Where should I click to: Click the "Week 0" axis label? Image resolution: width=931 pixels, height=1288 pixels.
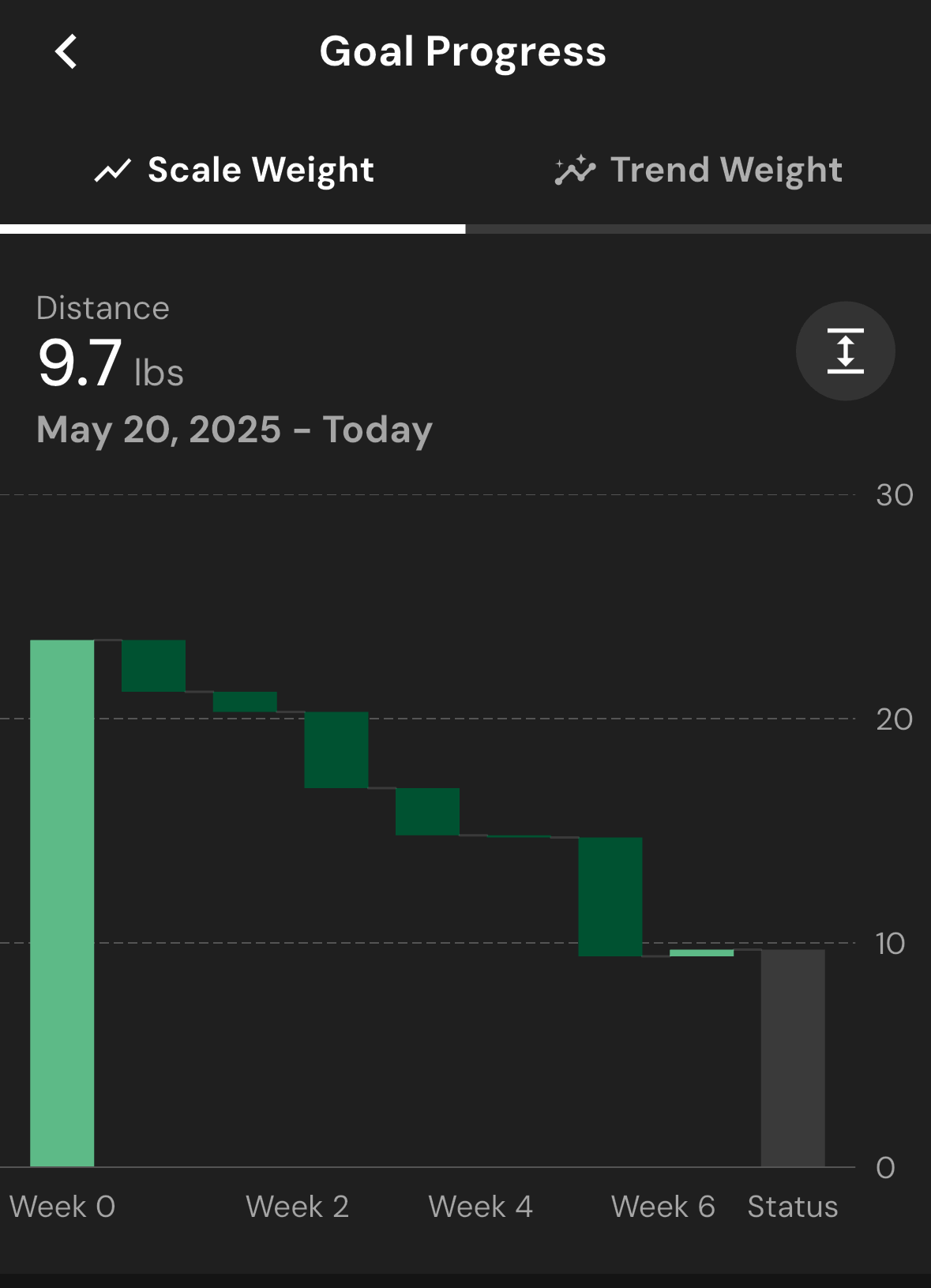coord(62,1207)
